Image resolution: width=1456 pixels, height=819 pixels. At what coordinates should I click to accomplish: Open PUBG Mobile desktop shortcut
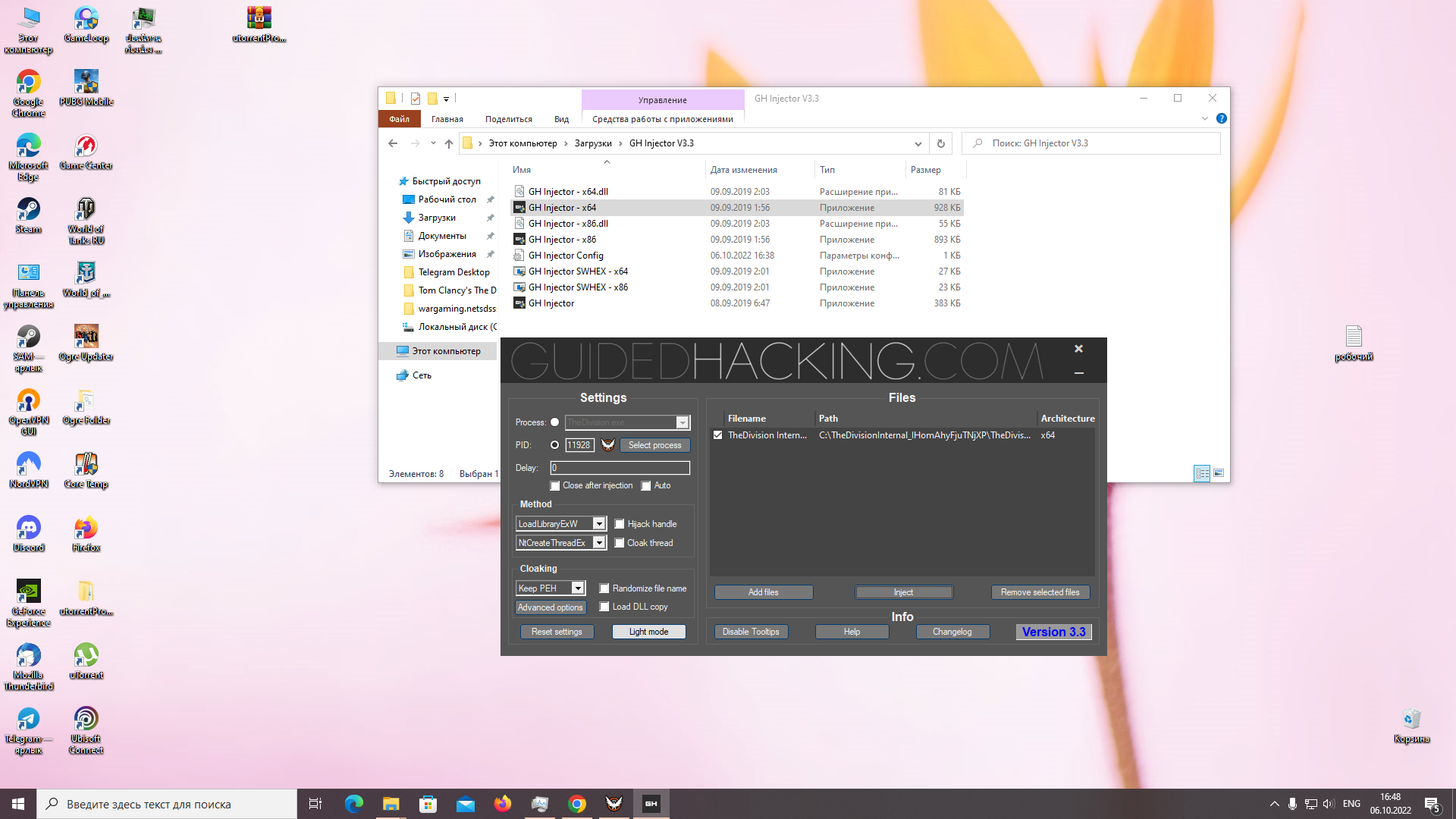(86, 88)
